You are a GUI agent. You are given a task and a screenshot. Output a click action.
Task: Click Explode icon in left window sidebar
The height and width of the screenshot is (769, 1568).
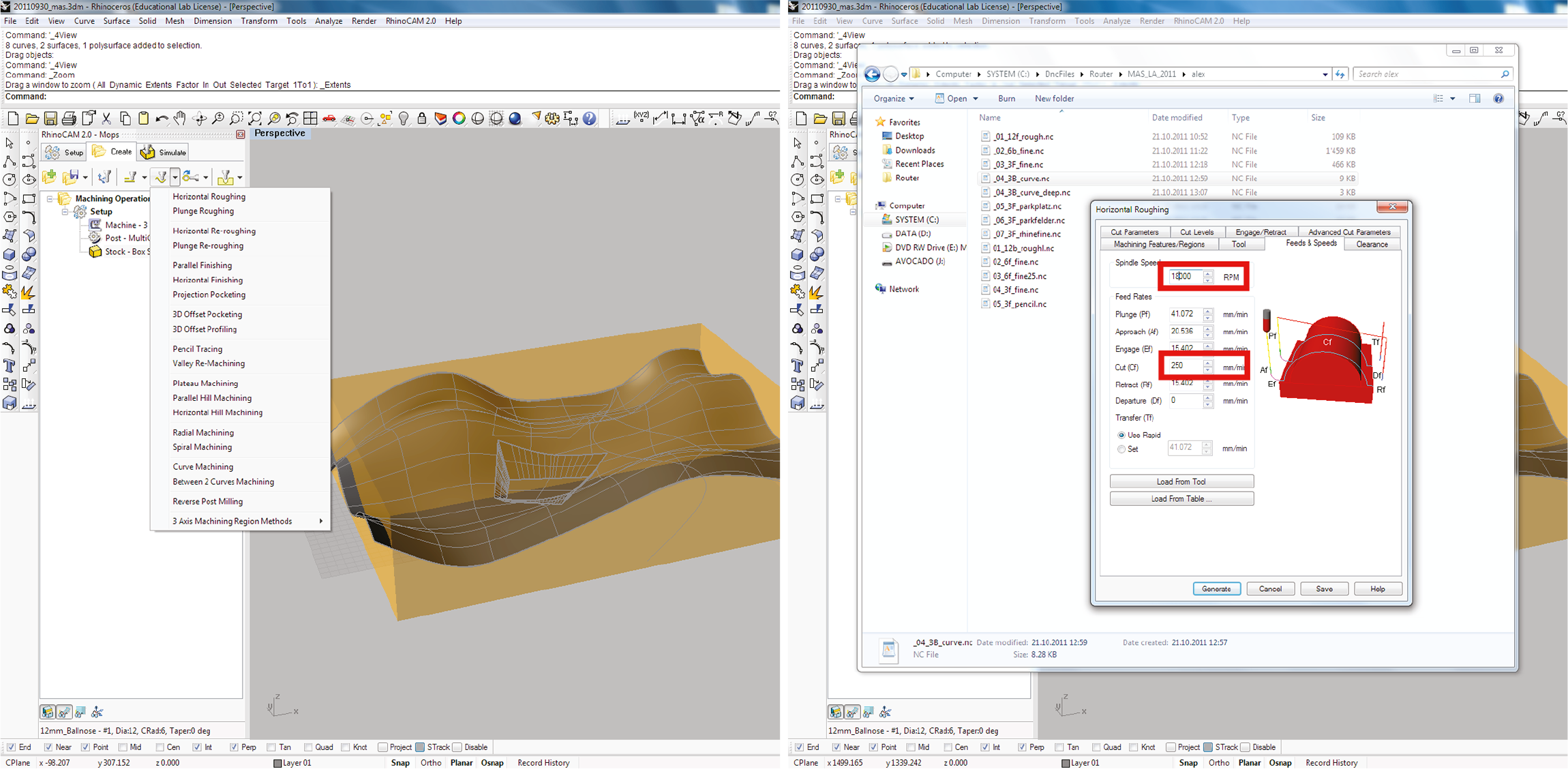(x=29, y=292)
